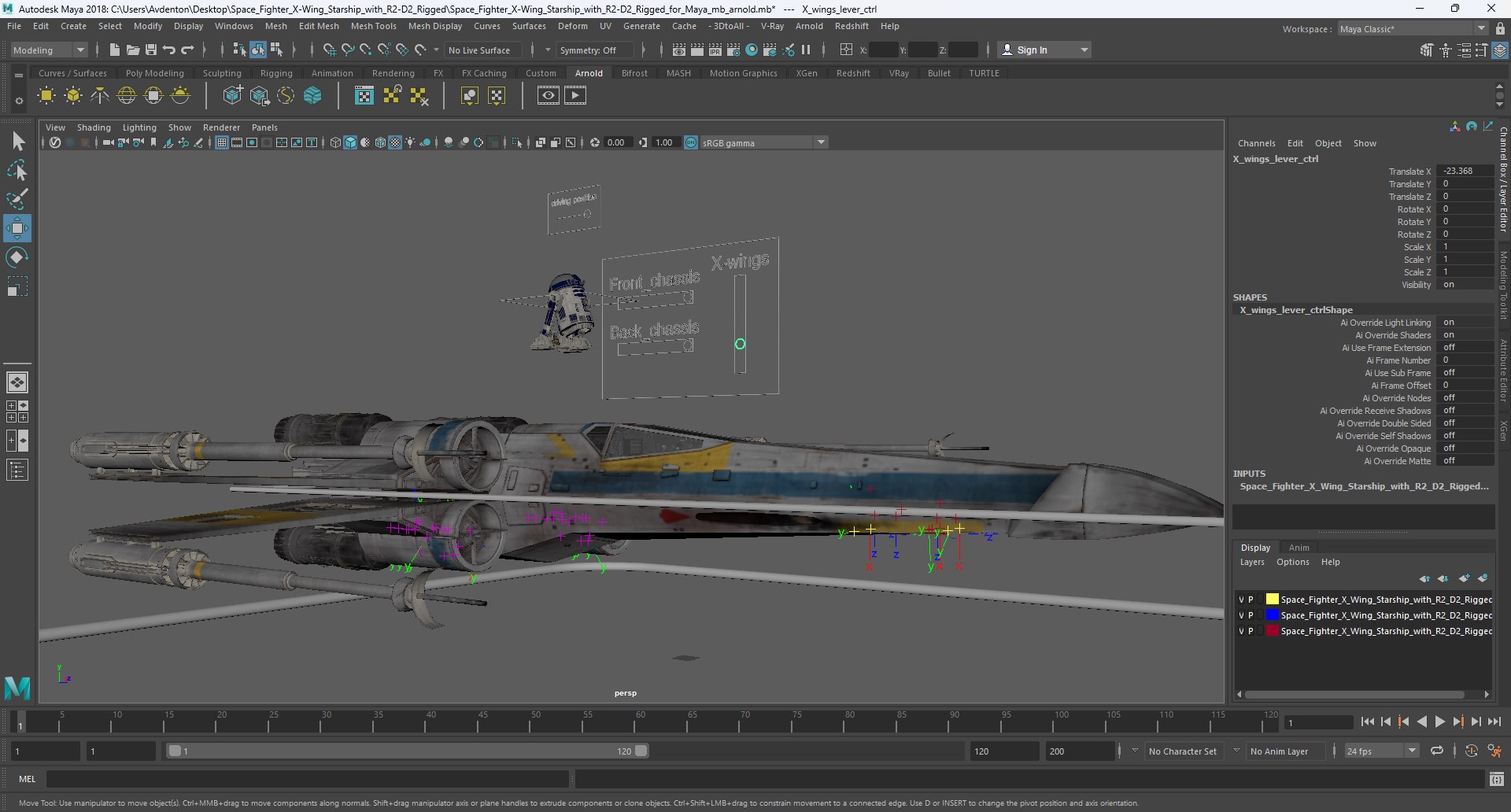Toggle playback P on red layer

1251,631
